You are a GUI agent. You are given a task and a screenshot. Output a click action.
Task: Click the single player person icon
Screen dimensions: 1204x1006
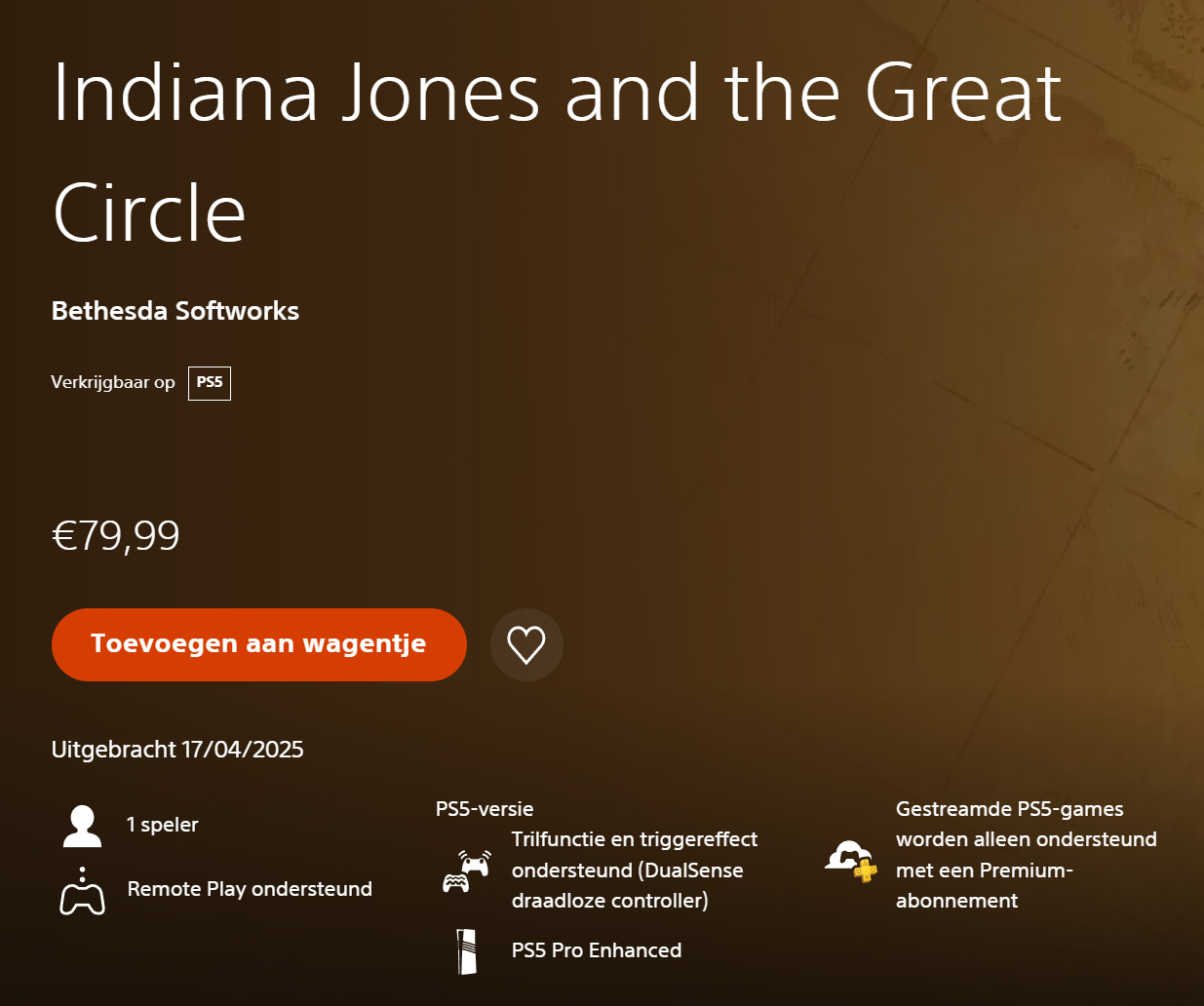[82, 826]
